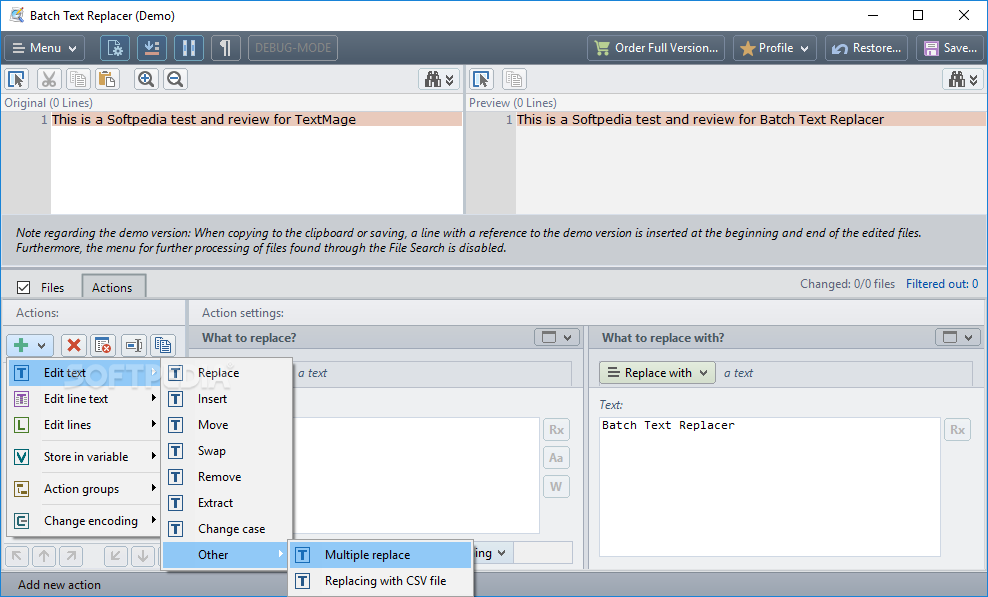
Task: Toggle the paragraph marks pilcrow icon
Action: 226,48
